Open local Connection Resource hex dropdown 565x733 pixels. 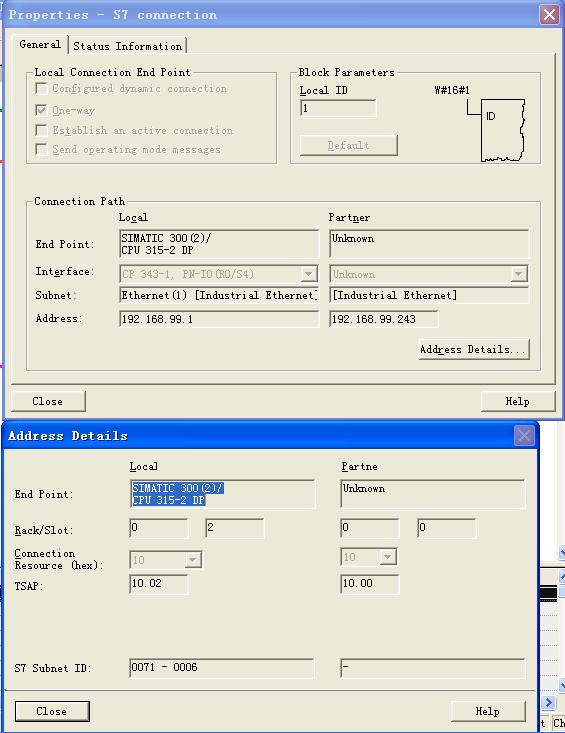tap(193, 560)
